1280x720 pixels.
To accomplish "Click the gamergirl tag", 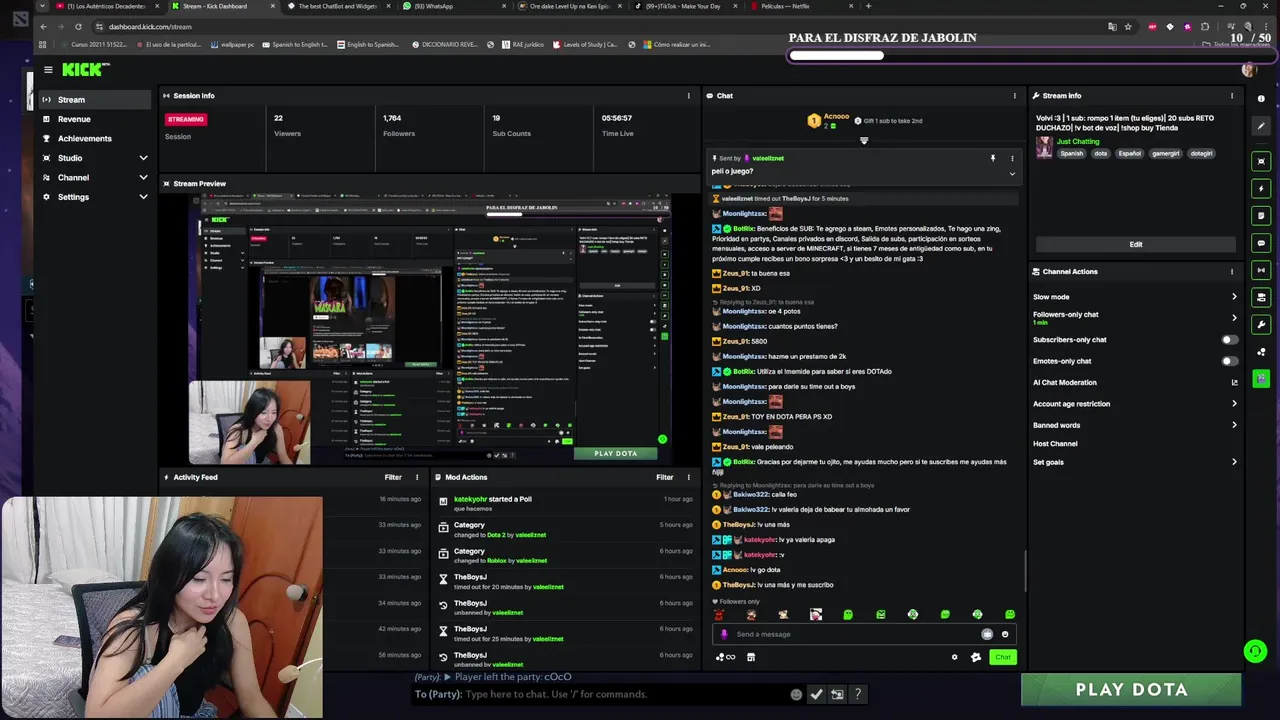I will [1165, 153].
